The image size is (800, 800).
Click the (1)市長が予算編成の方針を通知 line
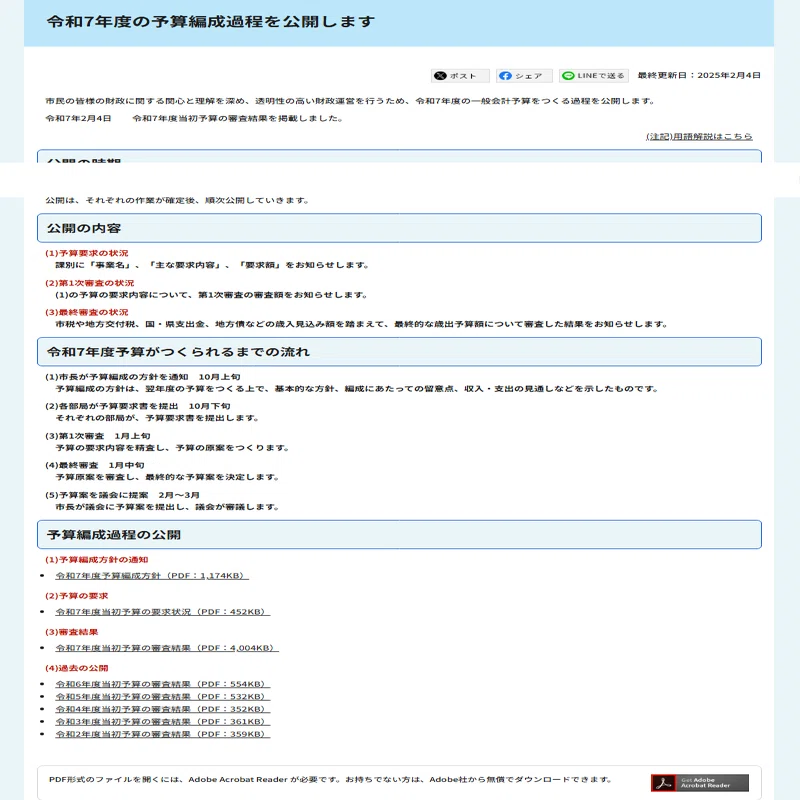tap(142, 377)
